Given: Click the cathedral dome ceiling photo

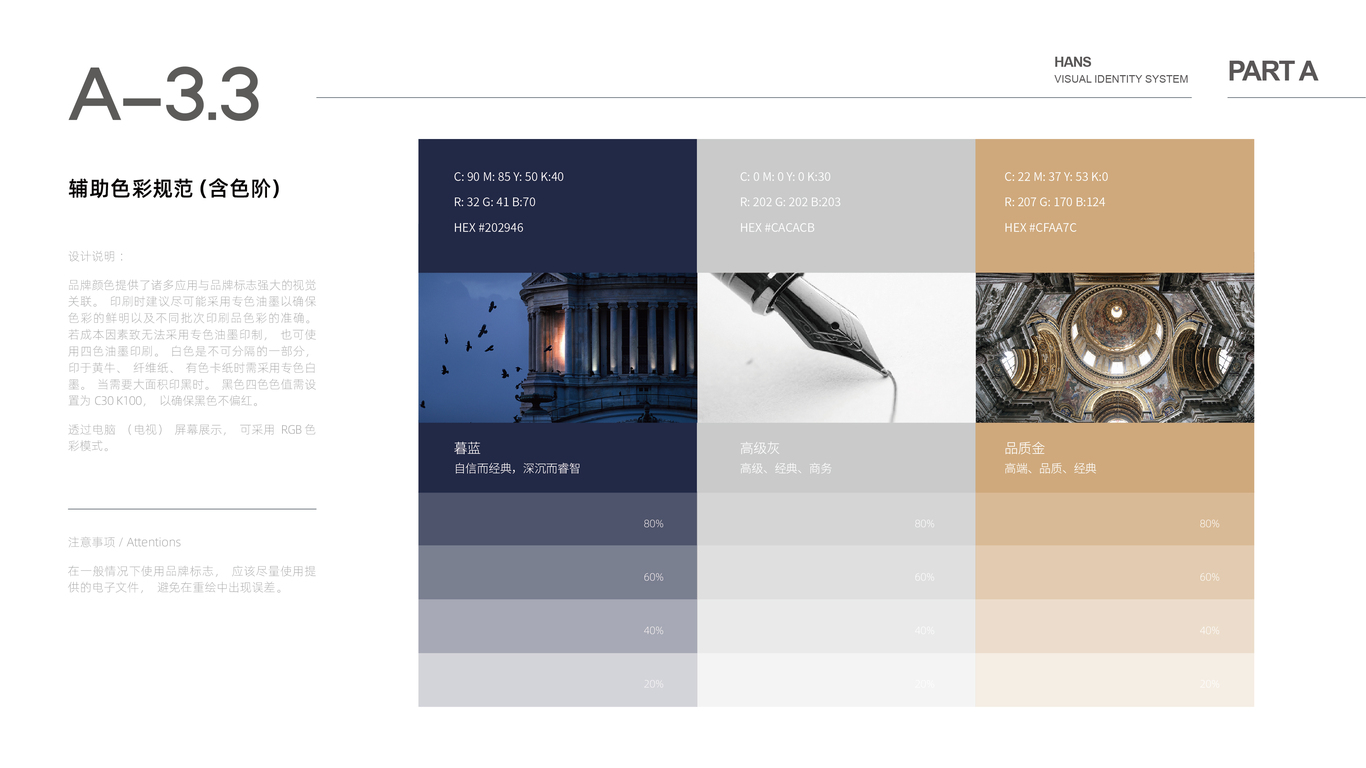Looking at the screenshot, I should (x=1114, y=348).
